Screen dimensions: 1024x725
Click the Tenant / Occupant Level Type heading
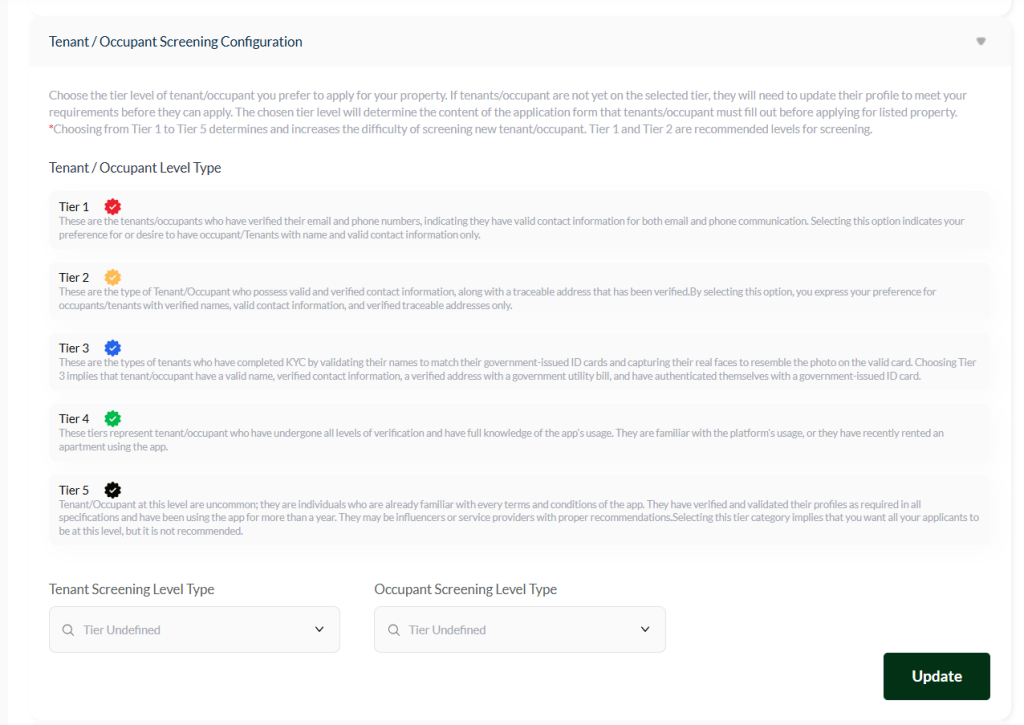point(135,168)
